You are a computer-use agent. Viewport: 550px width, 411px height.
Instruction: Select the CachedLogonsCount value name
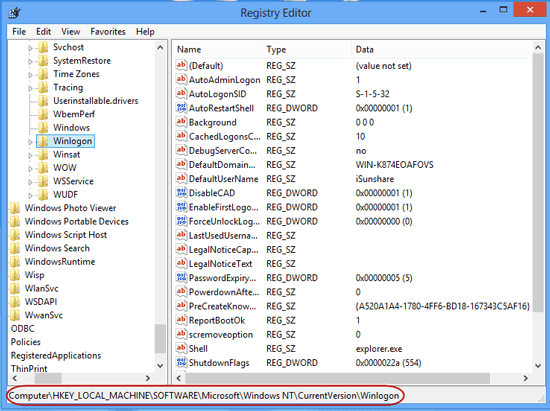coord(224,136)
